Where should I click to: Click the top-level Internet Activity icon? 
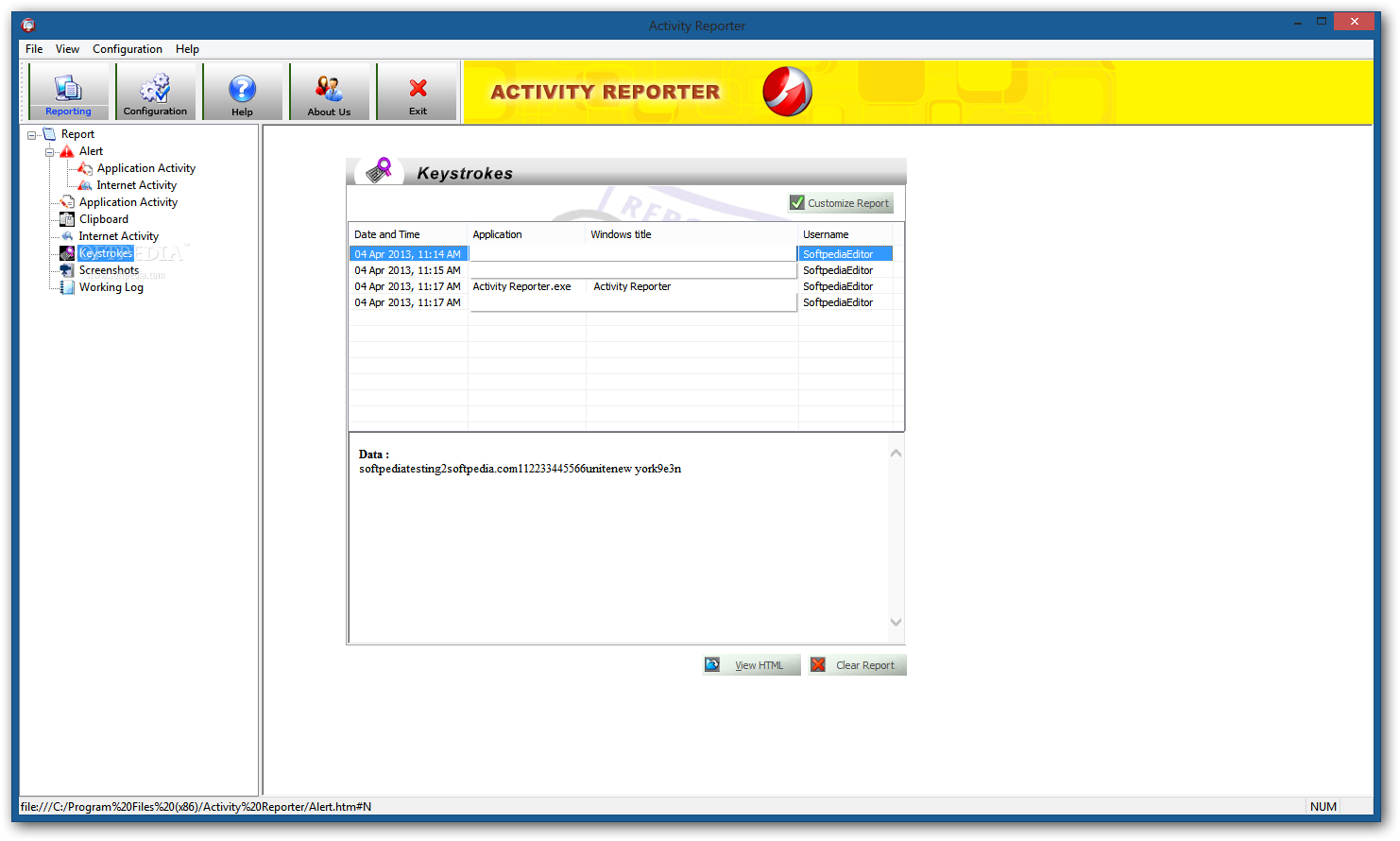point(67,236)
